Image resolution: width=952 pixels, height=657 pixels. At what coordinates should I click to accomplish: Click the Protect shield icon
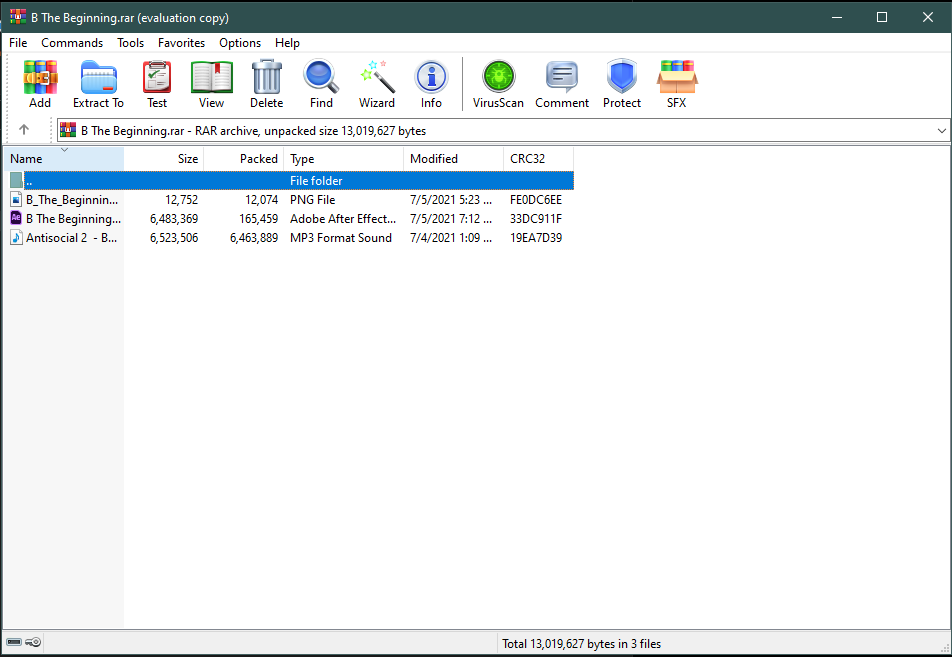pyautogui.click(x=622, y=84)
